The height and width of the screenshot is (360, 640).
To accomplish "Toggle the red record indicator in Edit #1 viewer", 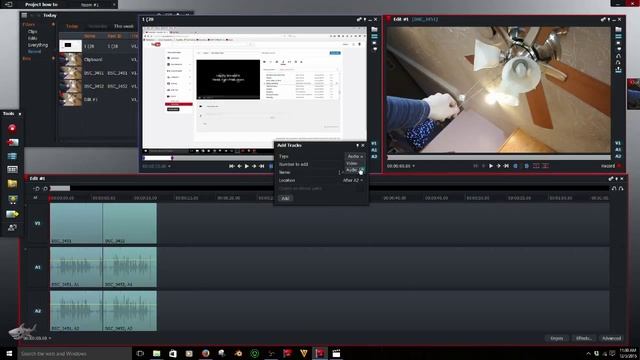I will coord(620,166).
